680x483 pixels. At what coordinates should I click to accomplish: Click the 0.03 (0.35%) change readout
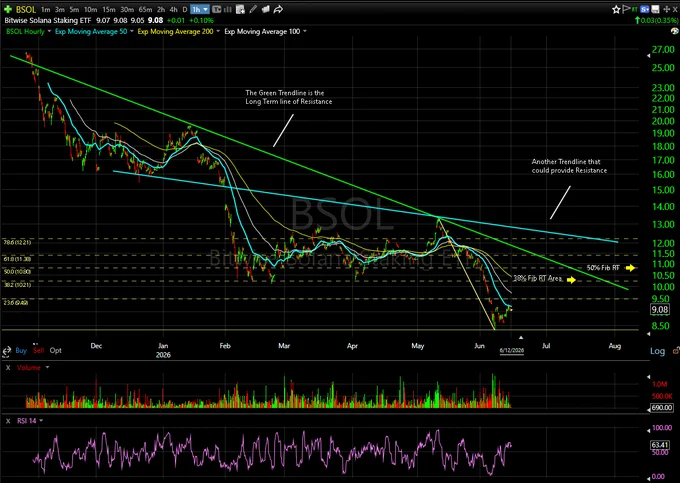[657, 20]
